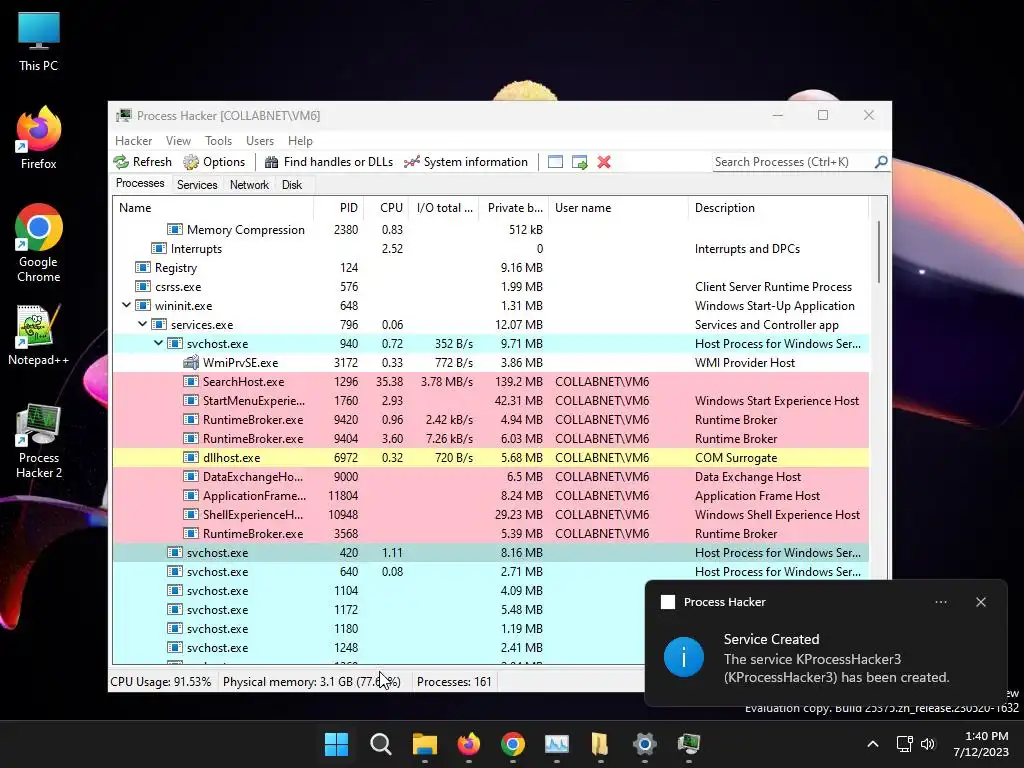Sort by the PID column header

point(339,208)
